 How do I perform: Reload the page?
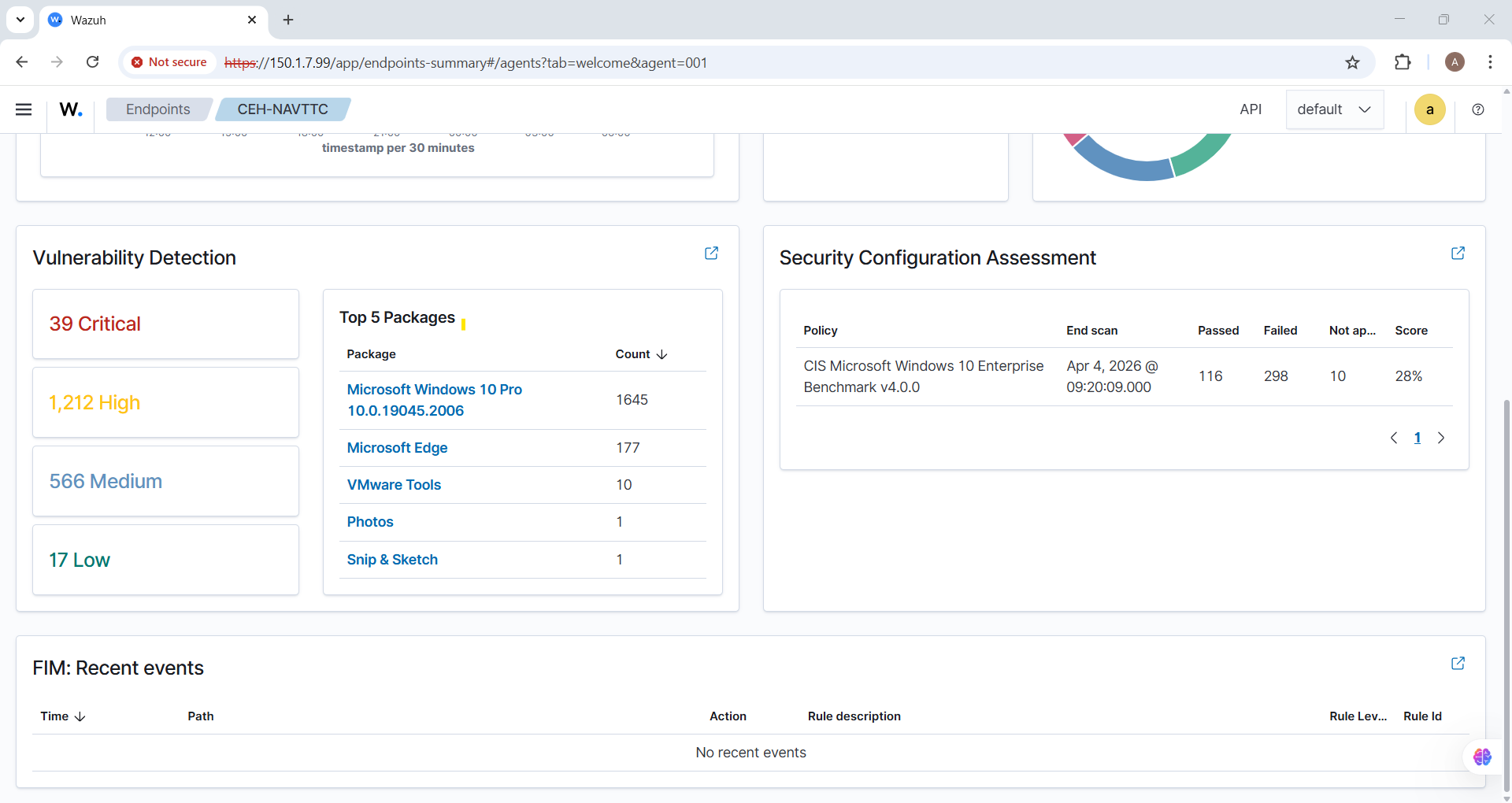(92, 62)
